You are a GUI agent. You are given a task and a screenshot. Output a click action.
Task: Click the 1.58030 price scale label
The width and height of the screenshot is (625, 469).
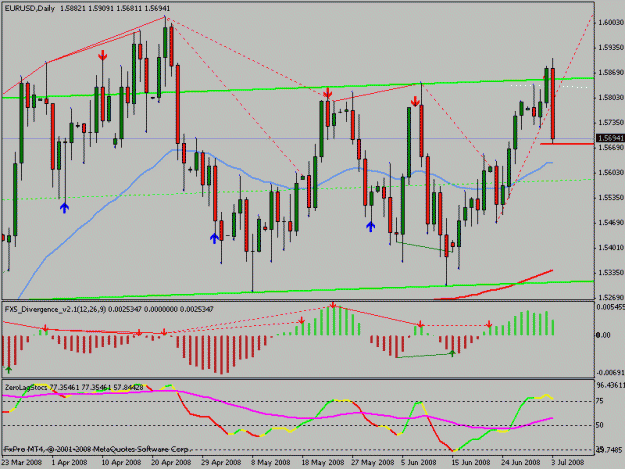tap(611, 97)
